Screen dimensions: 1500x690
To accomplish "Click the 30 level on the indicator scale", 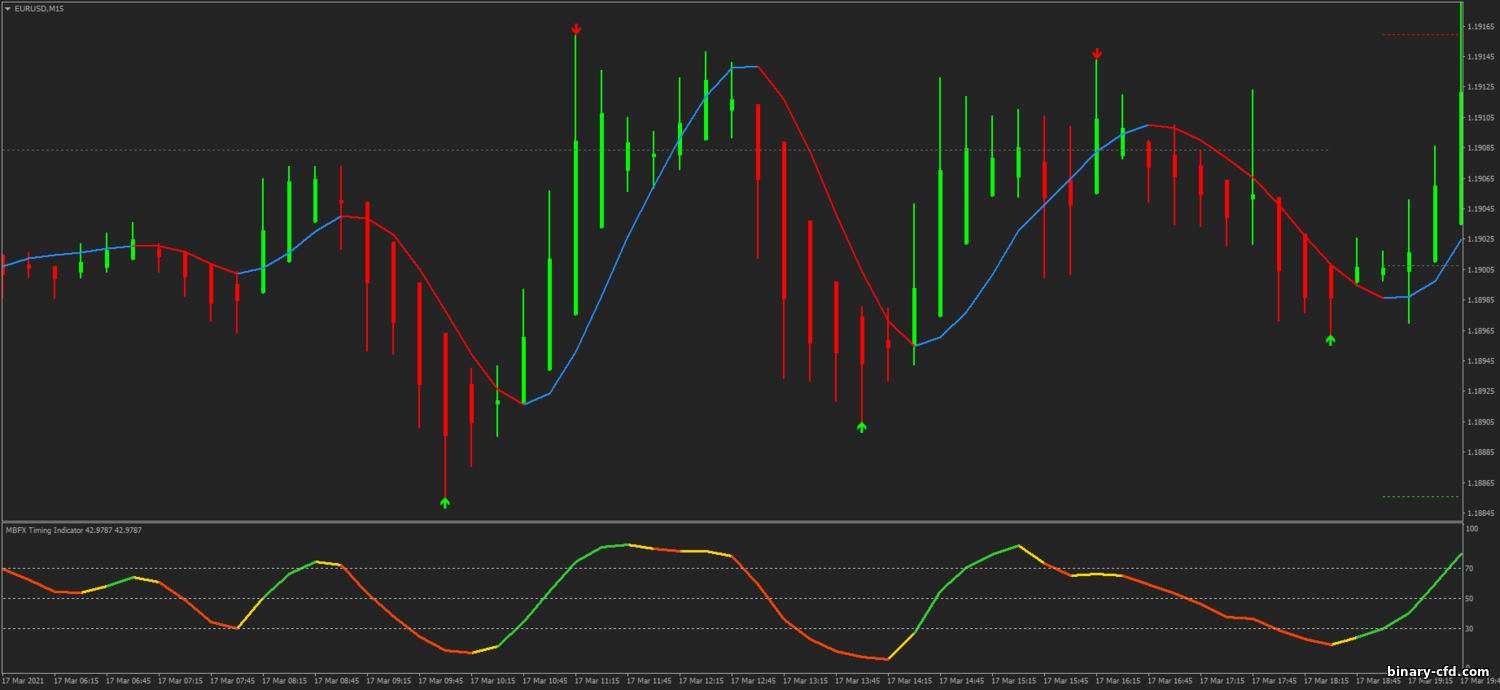I will [x=1470, y=628].
